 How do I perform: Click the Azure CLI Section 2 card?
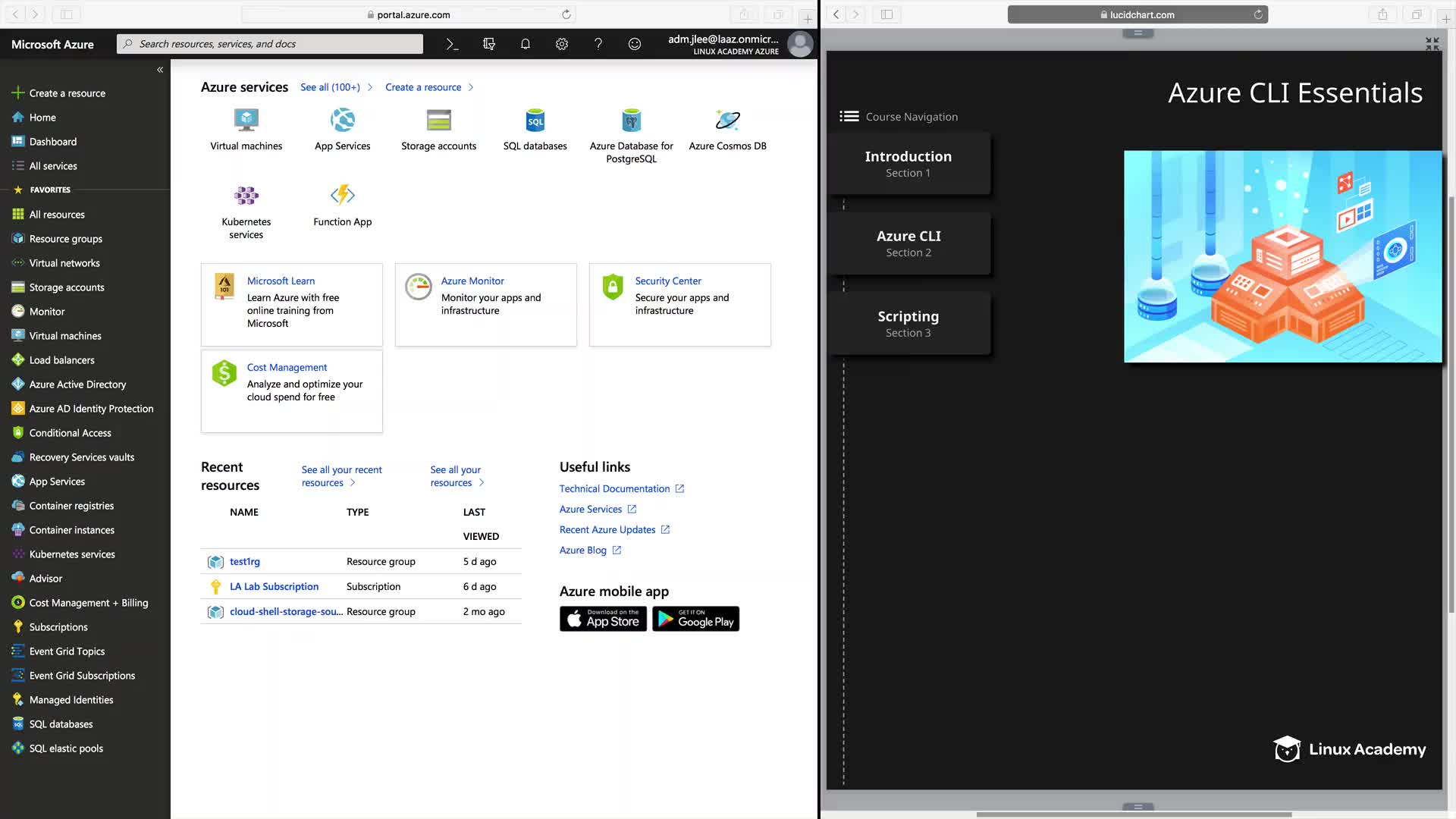click(x=908, y=243)
